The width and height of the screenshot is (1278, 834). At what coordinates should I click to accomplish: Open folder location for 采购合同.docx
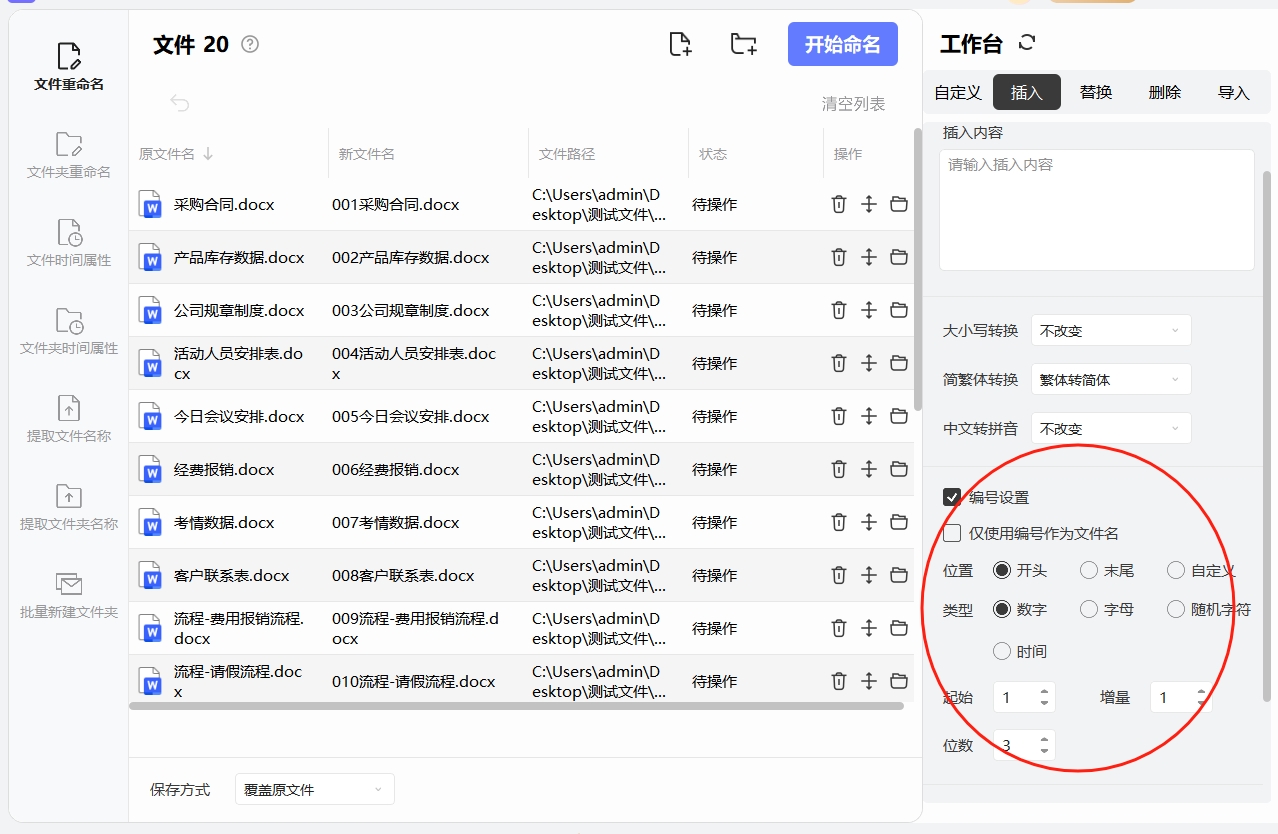[x=899, y=204]
